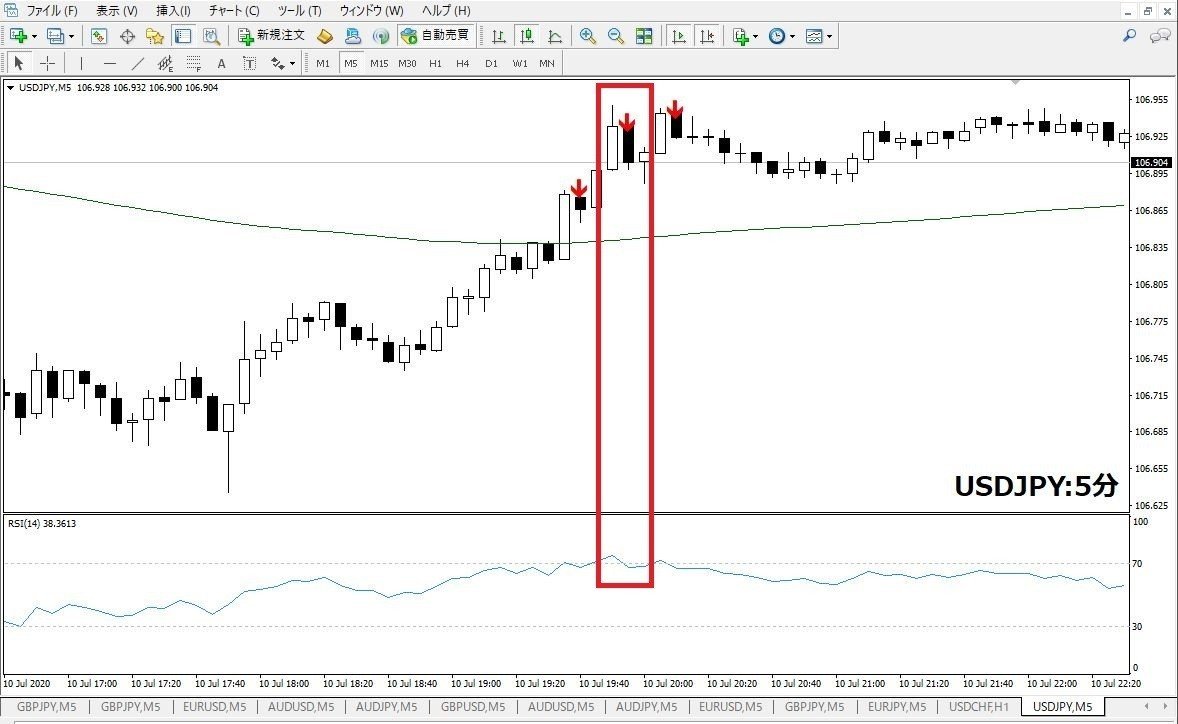Switch chart to line chart mode

tap(554, 35)
